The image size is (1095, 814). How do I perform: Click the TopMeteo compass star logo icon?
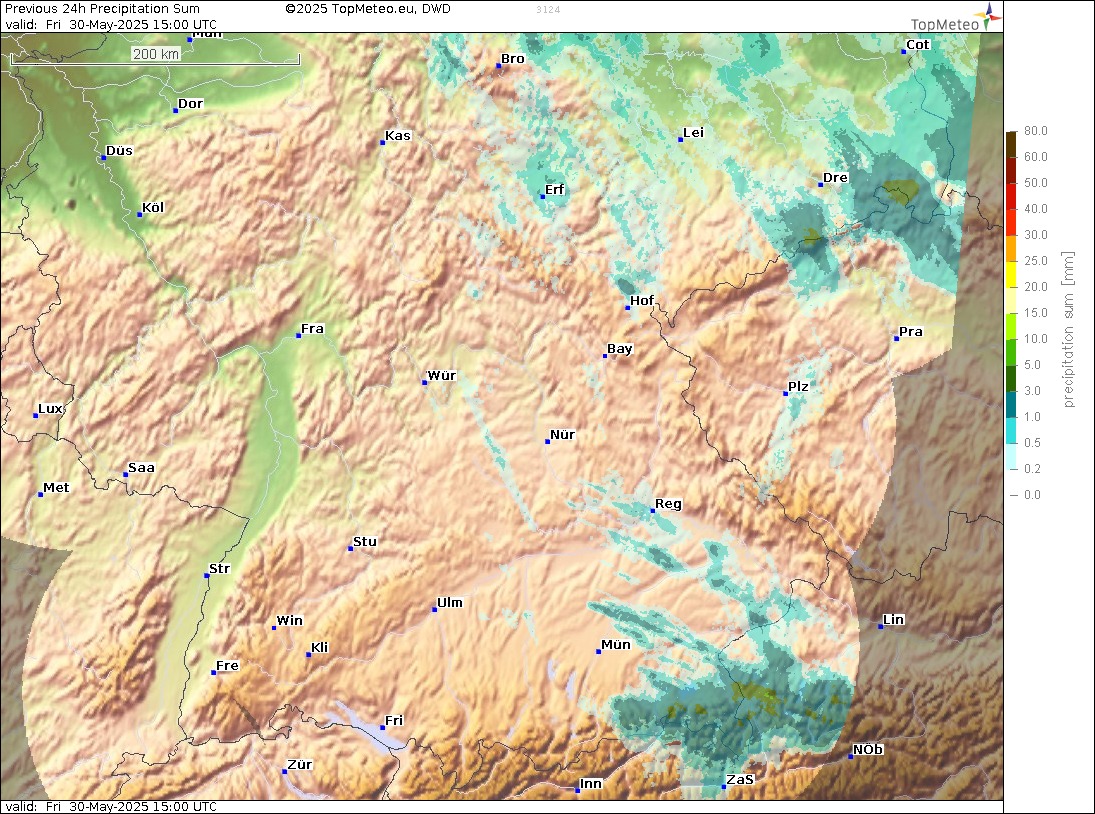(990, 15)
